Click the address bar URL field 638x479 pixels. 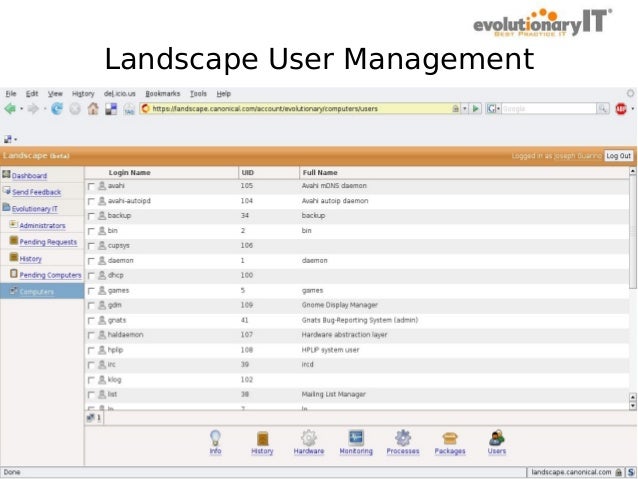click(x=301, y=109)
